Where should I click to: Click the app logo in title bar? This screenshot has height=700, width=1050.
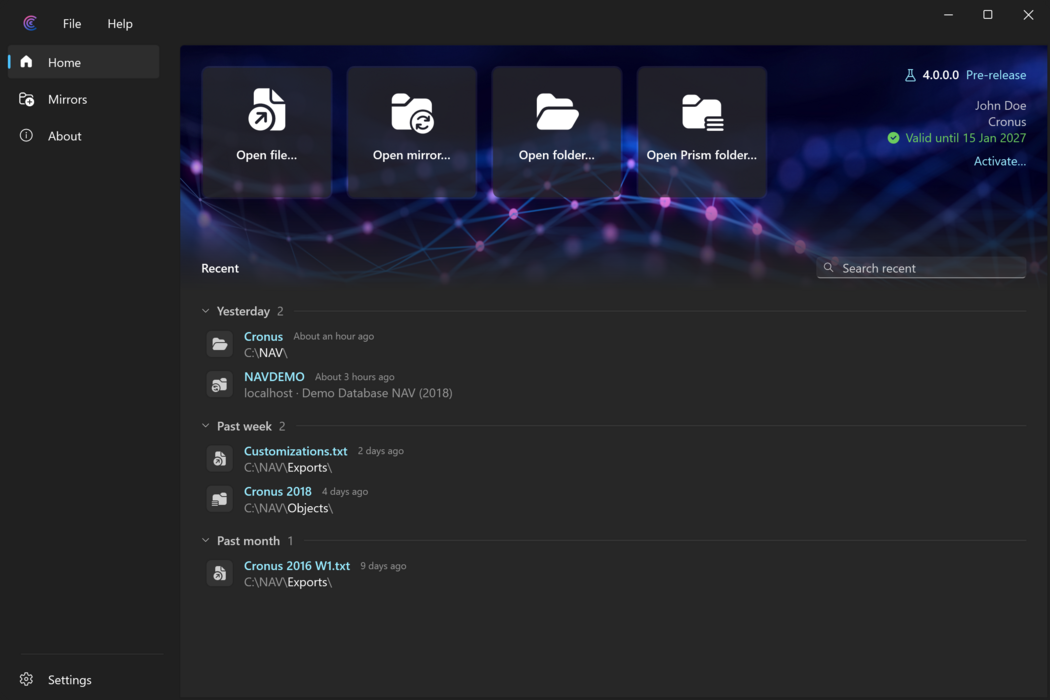[x=29, y=23]
